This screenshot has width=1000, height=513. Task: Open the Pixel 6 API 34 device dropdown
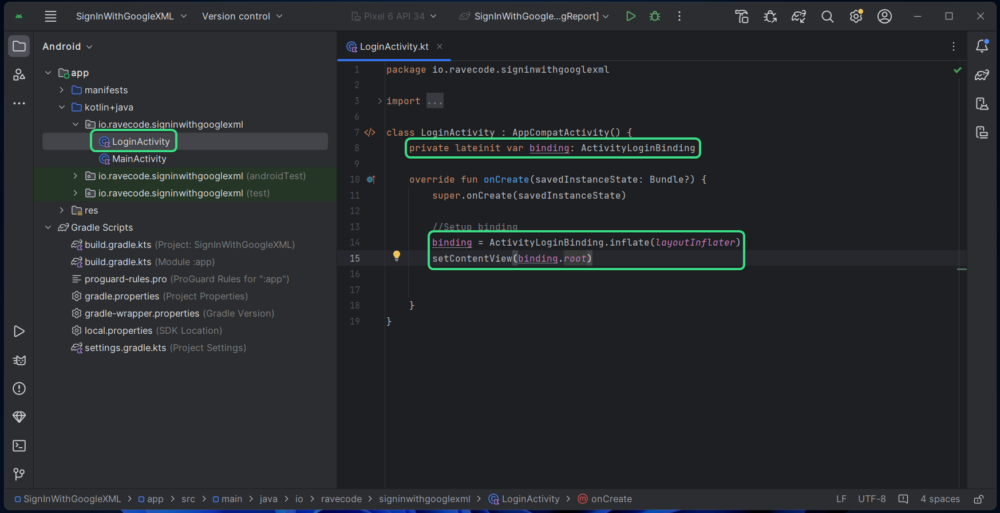394,16
